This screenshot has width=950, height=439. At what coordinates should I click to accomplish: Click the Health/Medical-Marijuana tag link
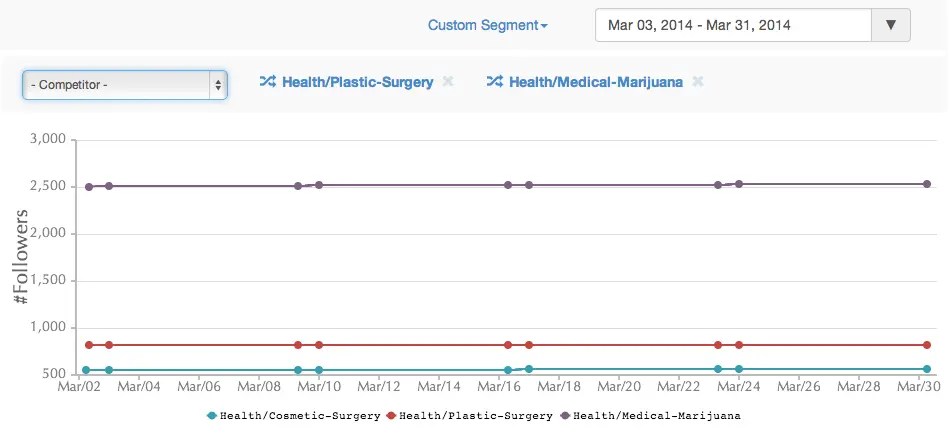pyautogui.click(x=595, y=82)
